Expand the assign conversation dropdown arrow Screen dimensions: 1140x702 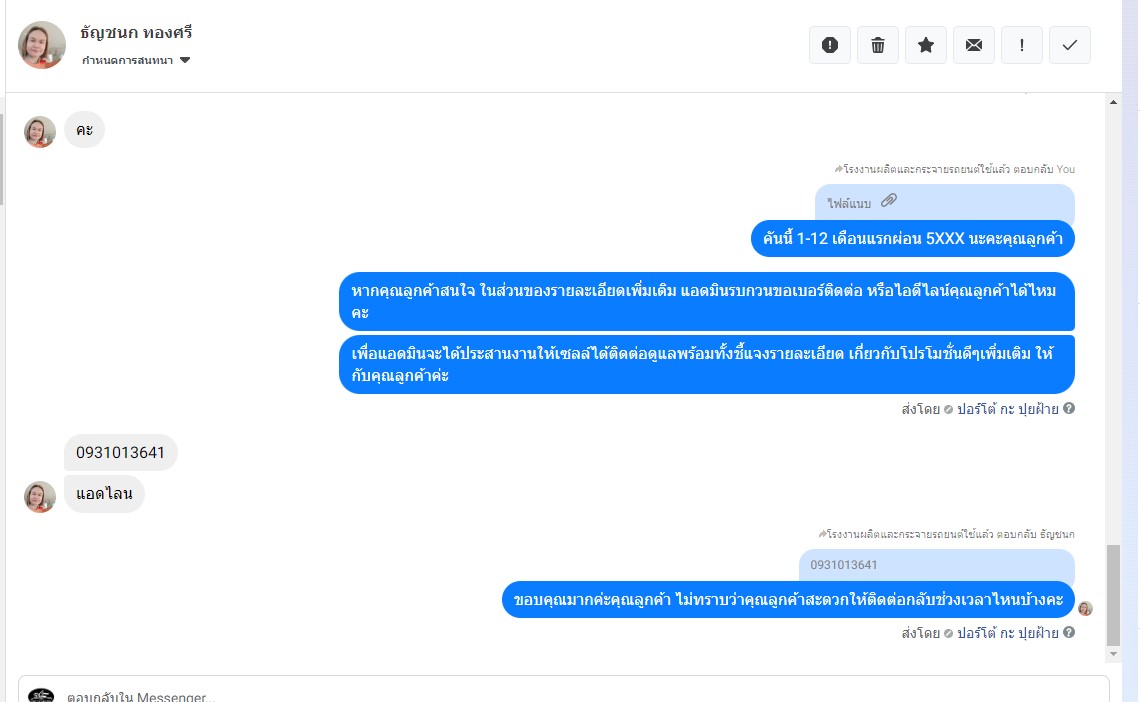coord(185,60)
